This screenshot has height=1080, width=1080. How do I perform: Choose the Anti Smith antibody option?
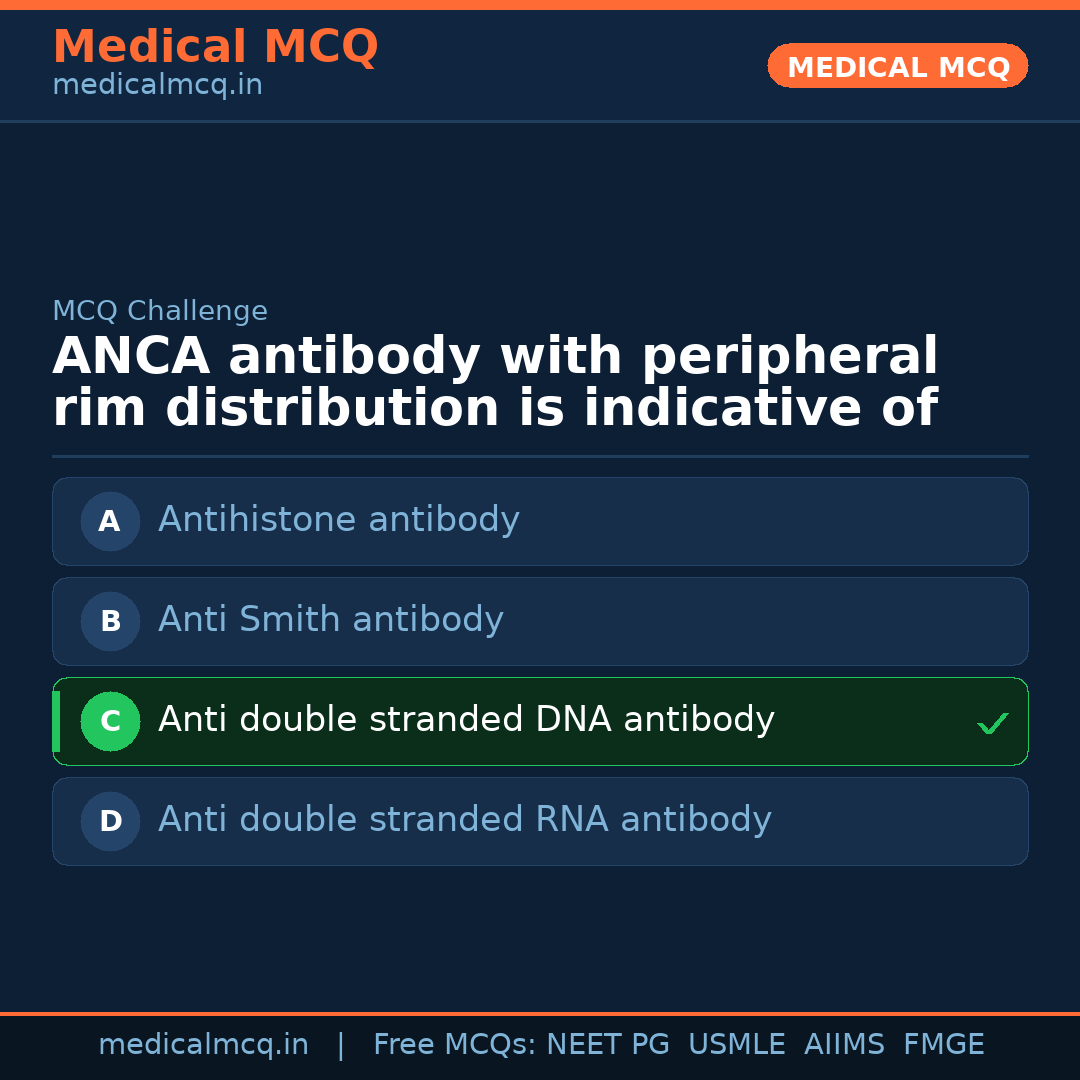pos(331,620)
